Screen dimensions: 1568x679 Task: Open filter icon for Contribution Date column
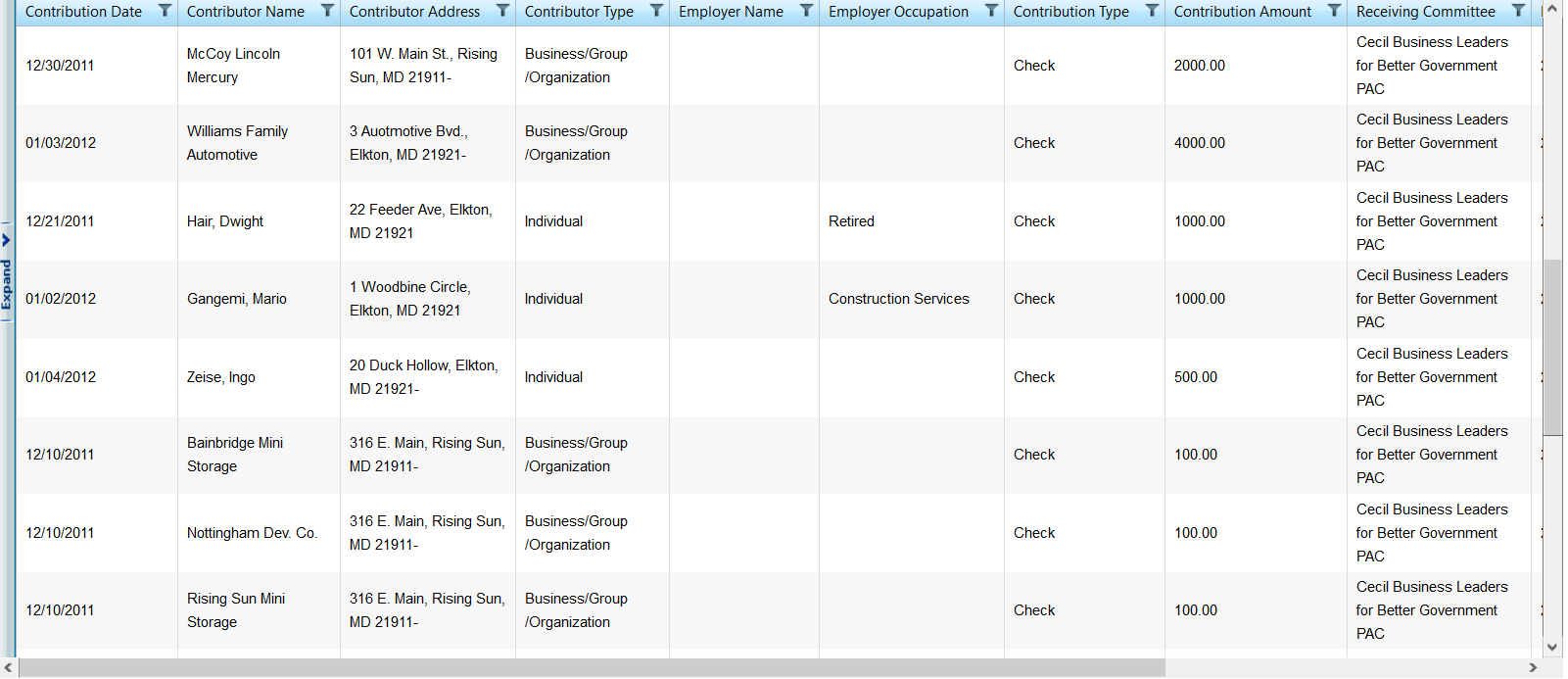165,11
